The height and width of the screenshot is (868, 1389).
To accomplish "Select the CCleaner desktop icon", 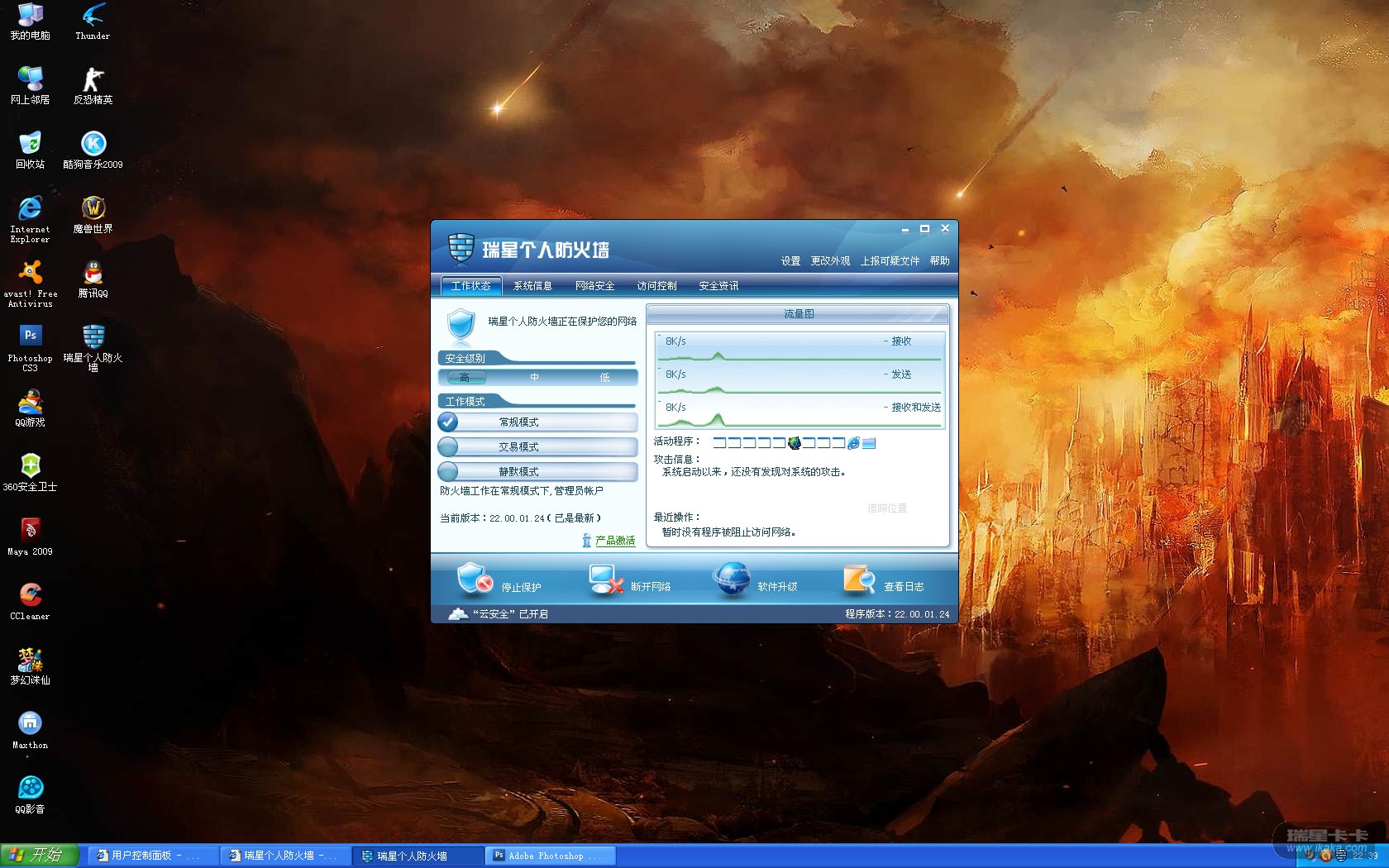I will 30,602.
